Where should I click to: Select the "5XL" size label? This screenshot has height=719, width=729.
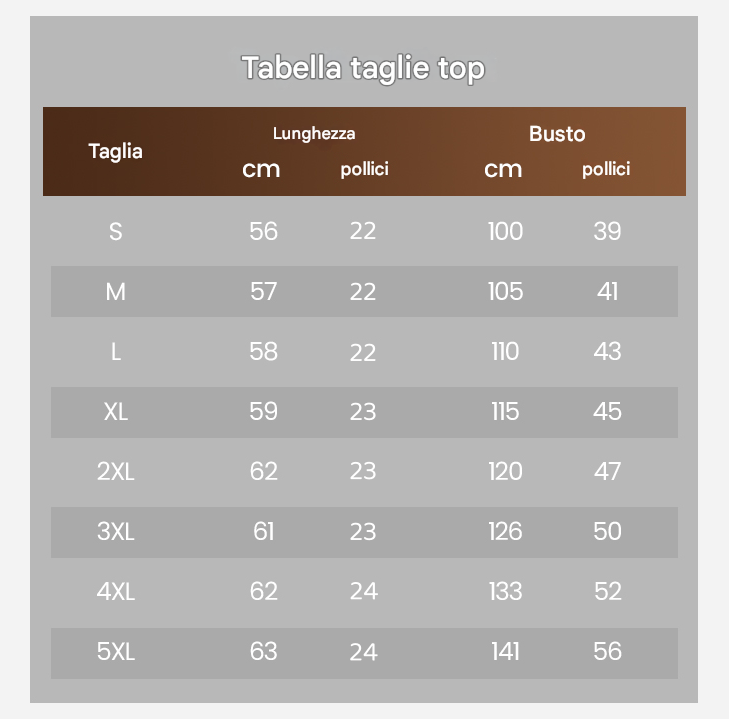click(x=116, y=651)
